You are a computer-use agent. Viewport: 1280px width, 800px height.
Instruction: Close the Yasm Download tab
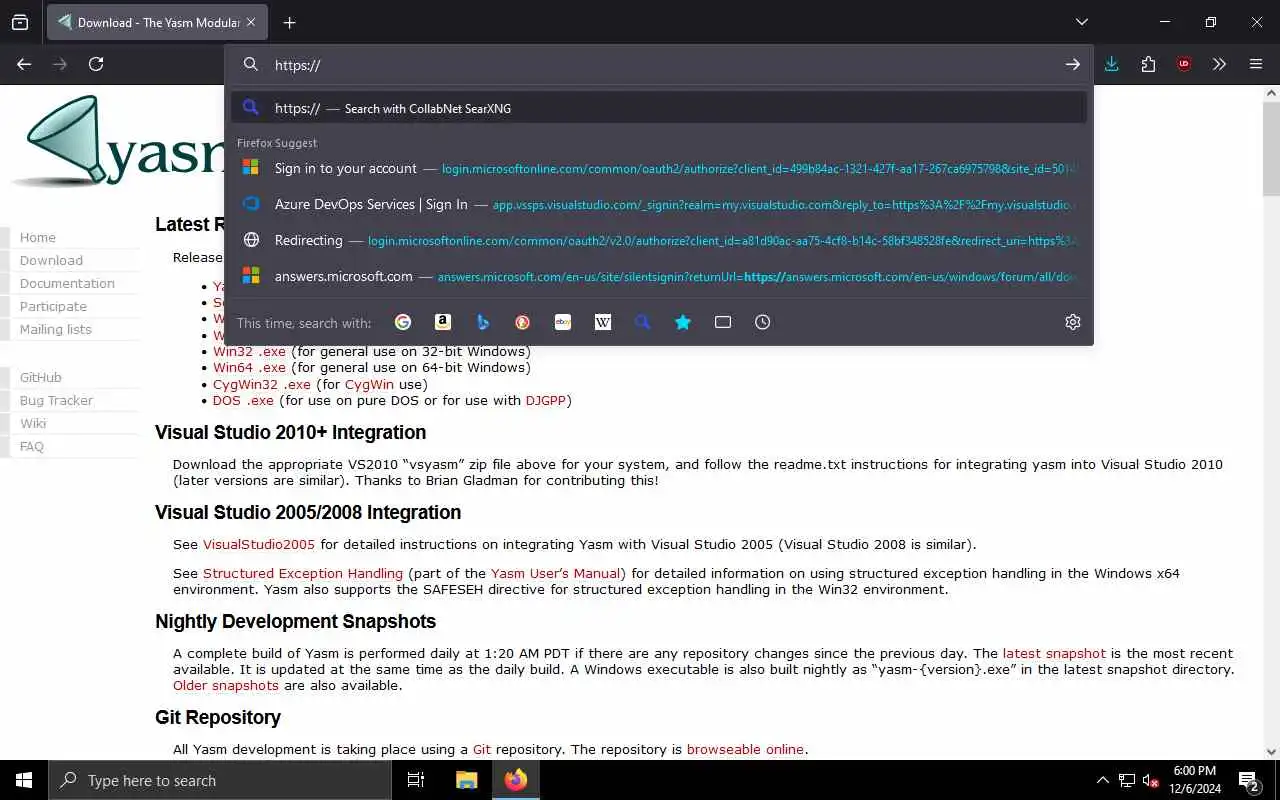[x=250, y=22]
